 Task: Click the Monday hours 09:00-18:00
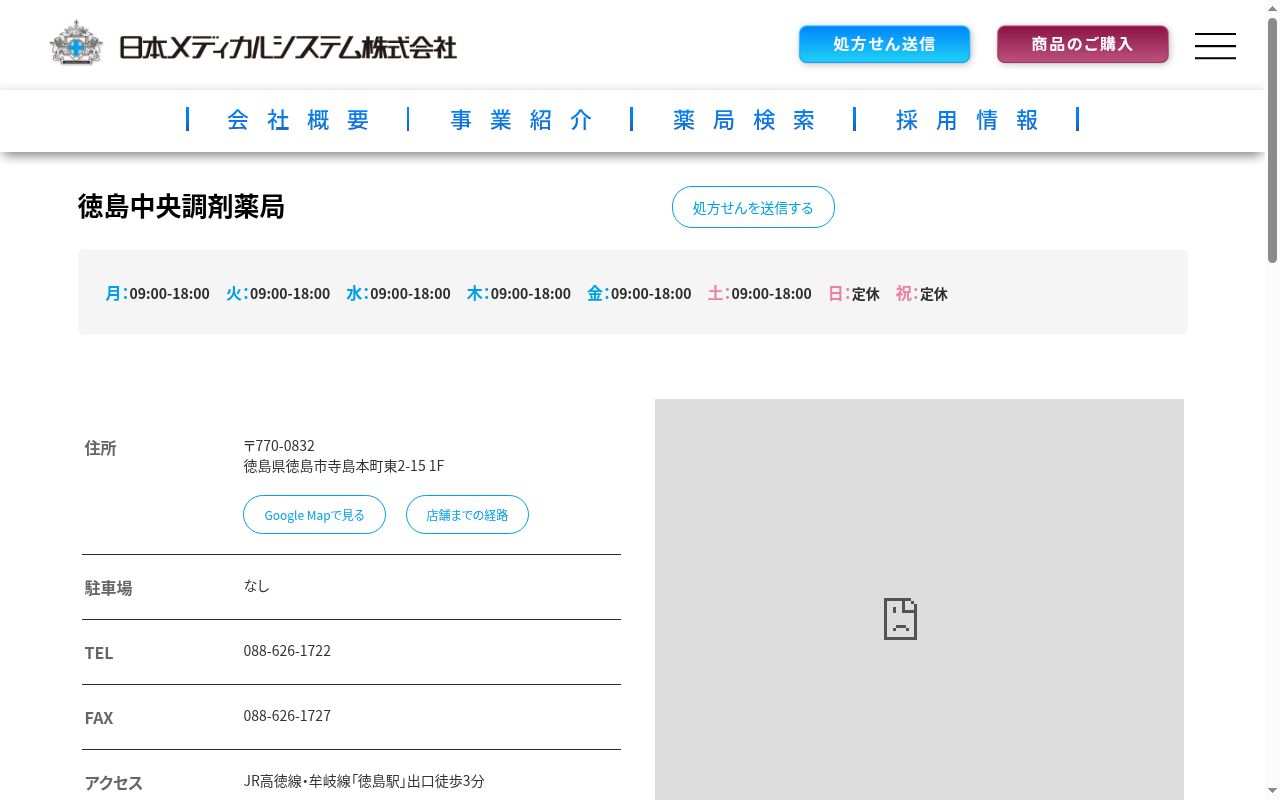[170, 294]
